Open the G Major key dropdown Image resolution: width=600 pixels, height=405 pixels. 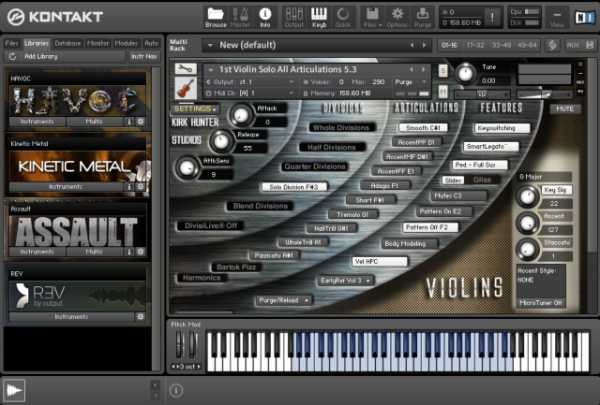(x=544, y=177)
